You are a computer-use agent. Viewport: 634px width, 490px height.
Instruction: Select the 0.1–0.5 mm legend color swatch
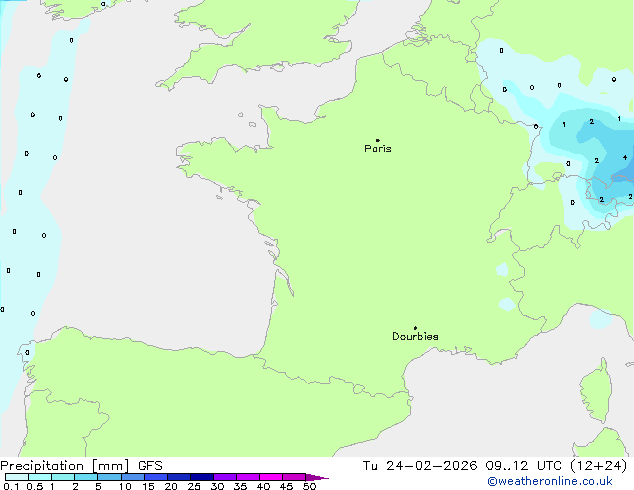point(17,477)
